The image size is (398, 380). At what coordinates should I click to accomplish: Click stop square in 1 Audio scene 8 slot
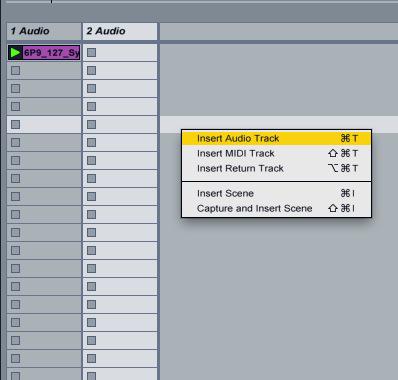coord(15,178)
